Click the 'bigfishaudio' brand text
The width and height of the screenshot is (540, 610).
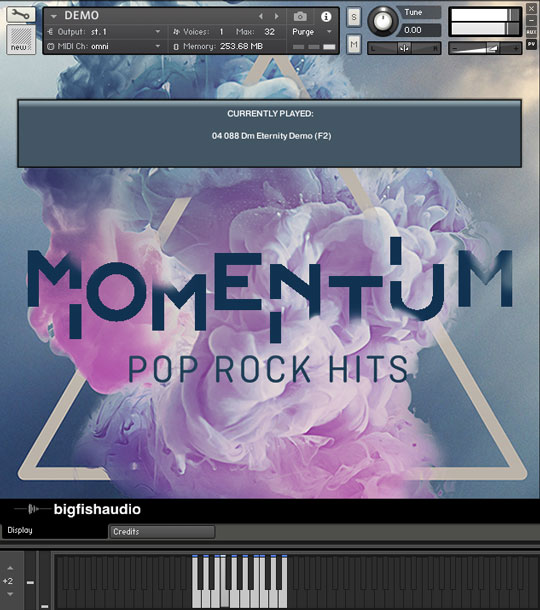[x=97, y=509]
